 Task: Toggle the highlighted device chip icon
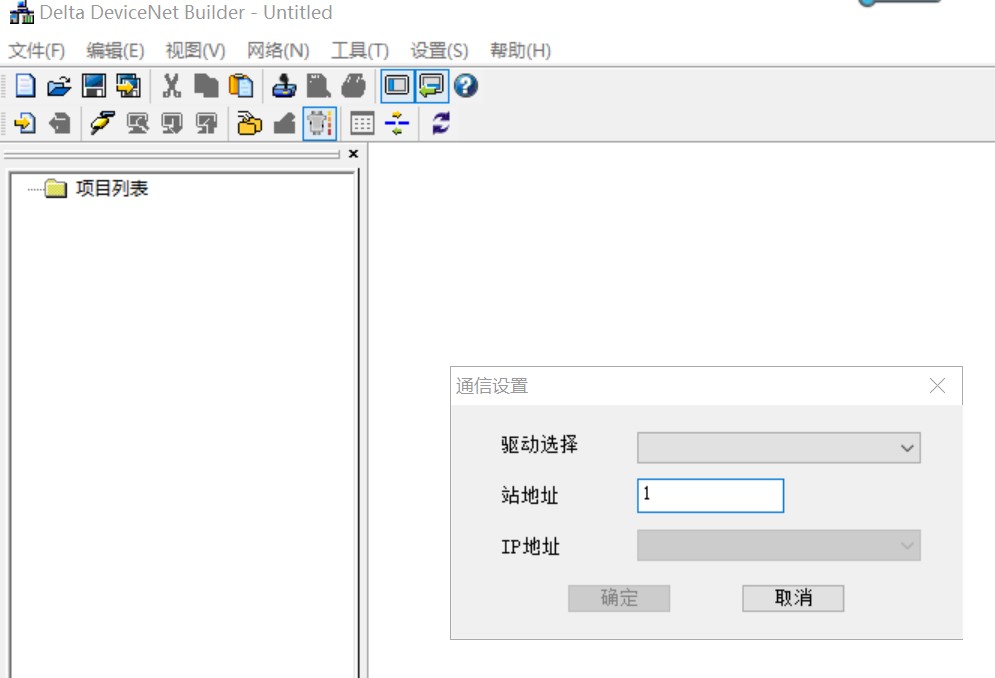point(319,123)
